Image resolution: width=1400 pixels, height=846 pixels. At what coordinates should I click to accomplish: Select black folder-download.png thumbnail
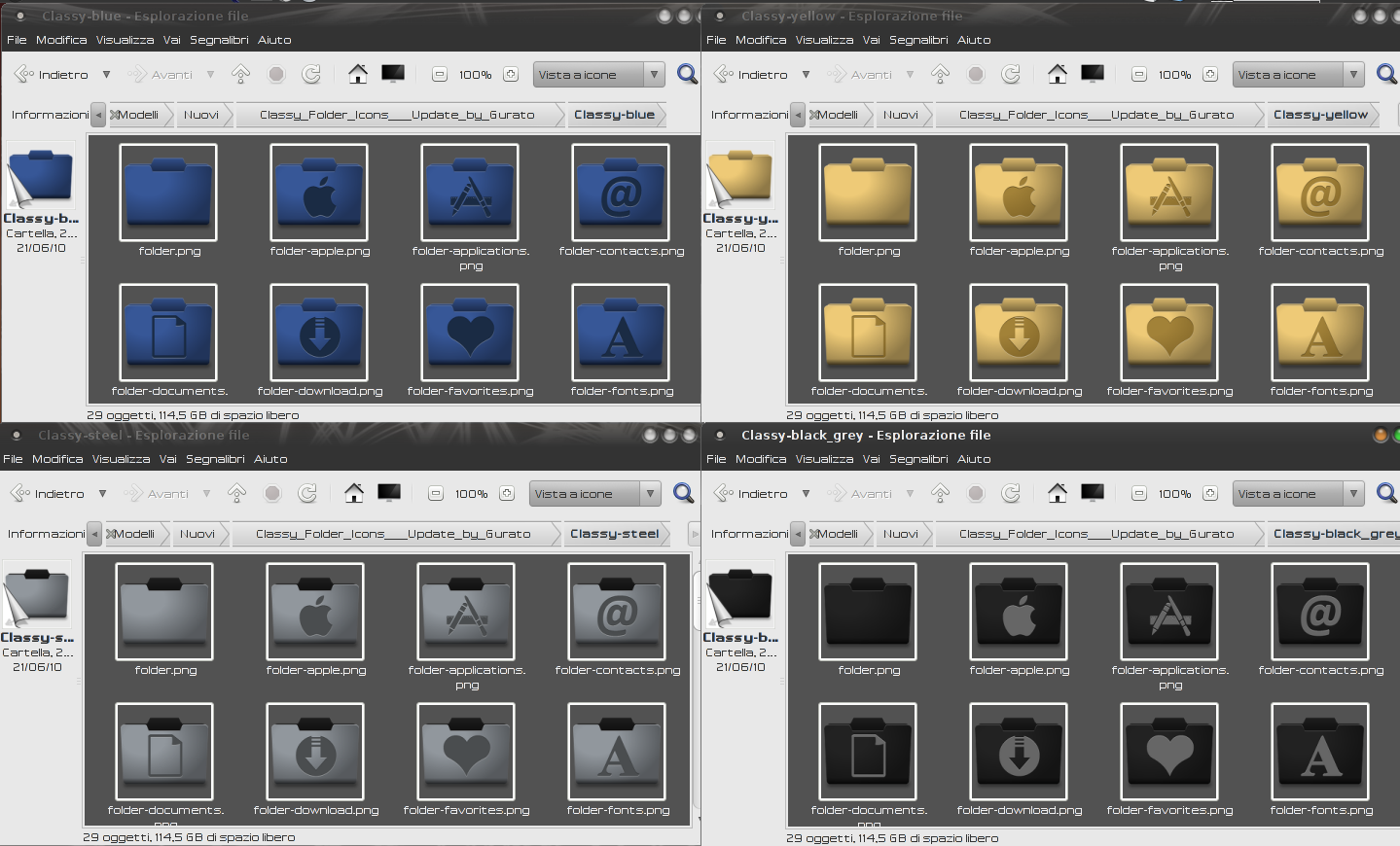pos(1019,752)
